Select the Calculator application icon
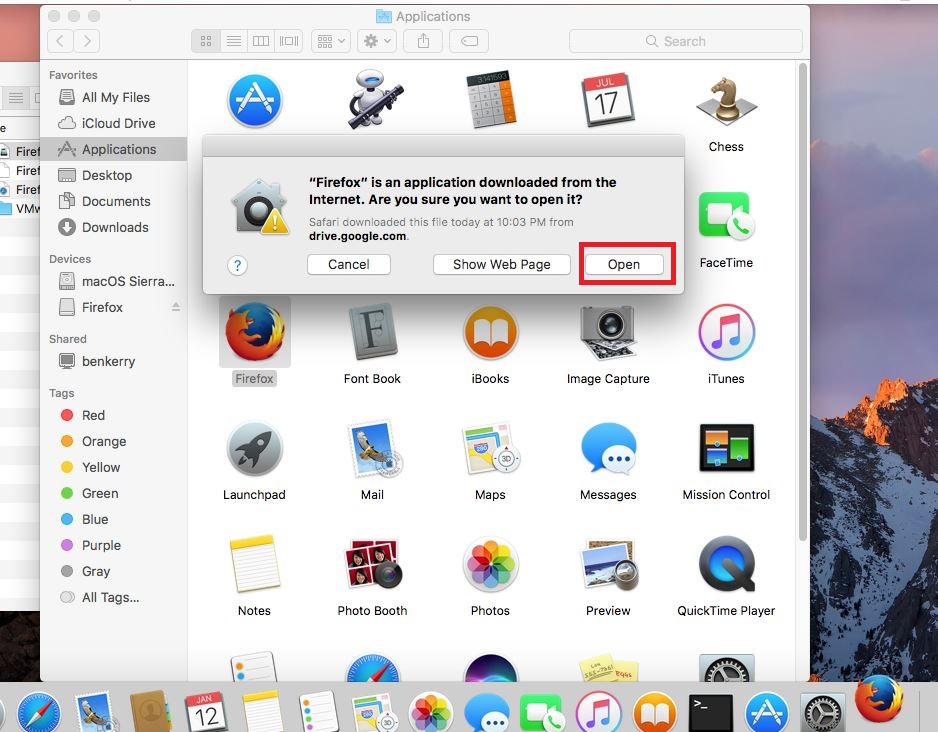The height and width of the screenshot is (732, 938). (491, 99)
